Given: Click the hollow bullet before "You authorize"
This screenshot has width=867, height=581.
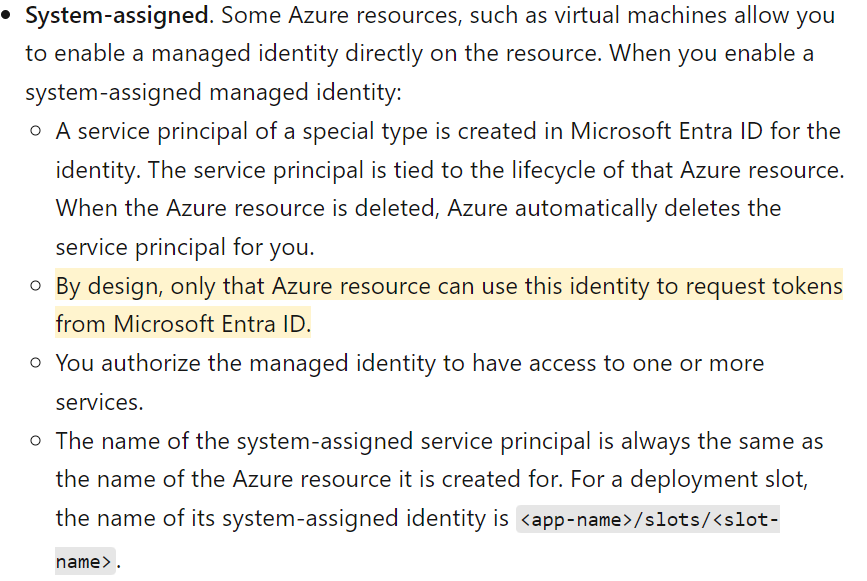Looking at the screenshot, I should pyautogui.click(x=36, y=364).
